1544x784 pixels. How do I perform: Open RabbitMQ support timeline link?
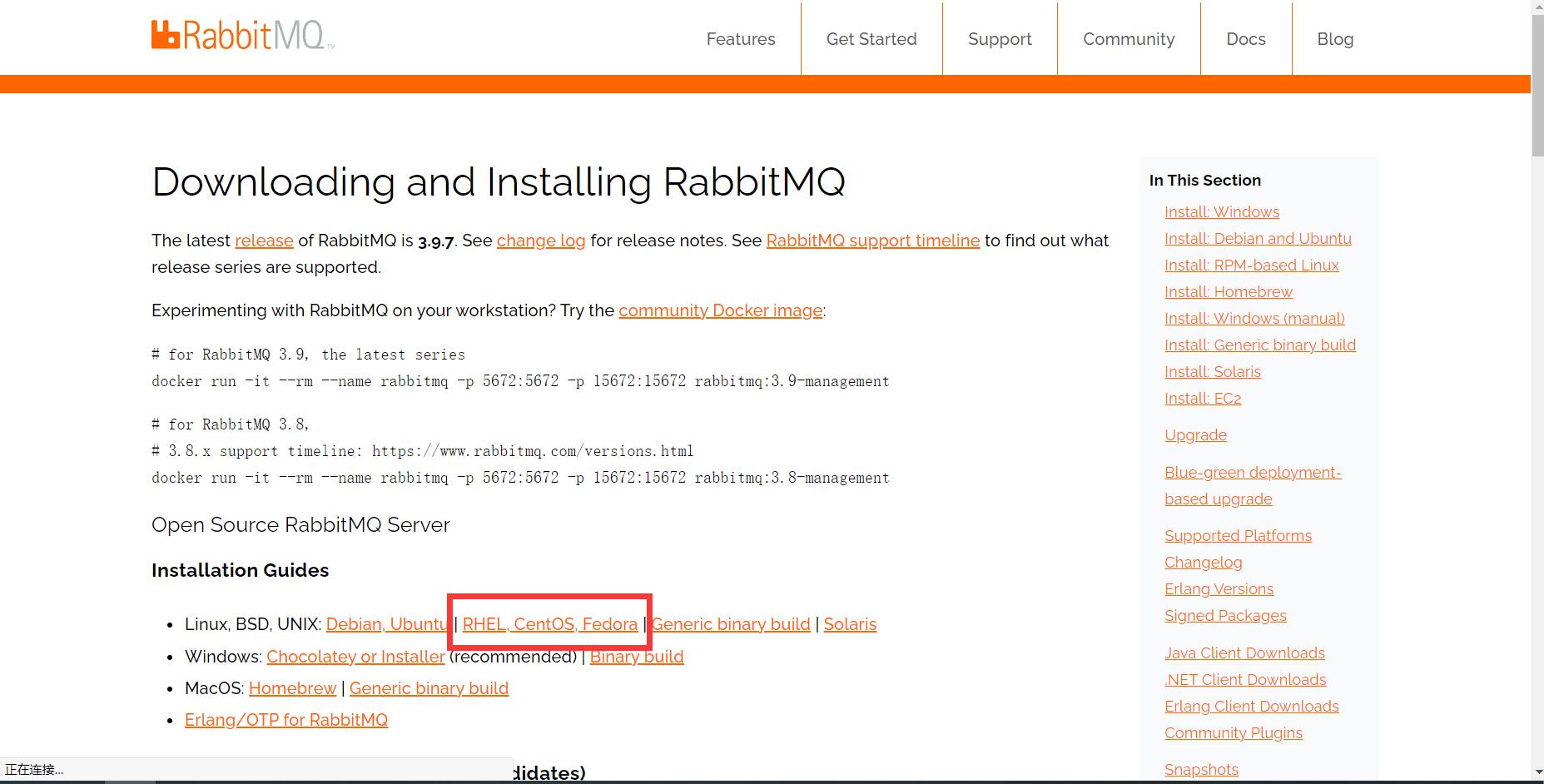tap(872, 241)
